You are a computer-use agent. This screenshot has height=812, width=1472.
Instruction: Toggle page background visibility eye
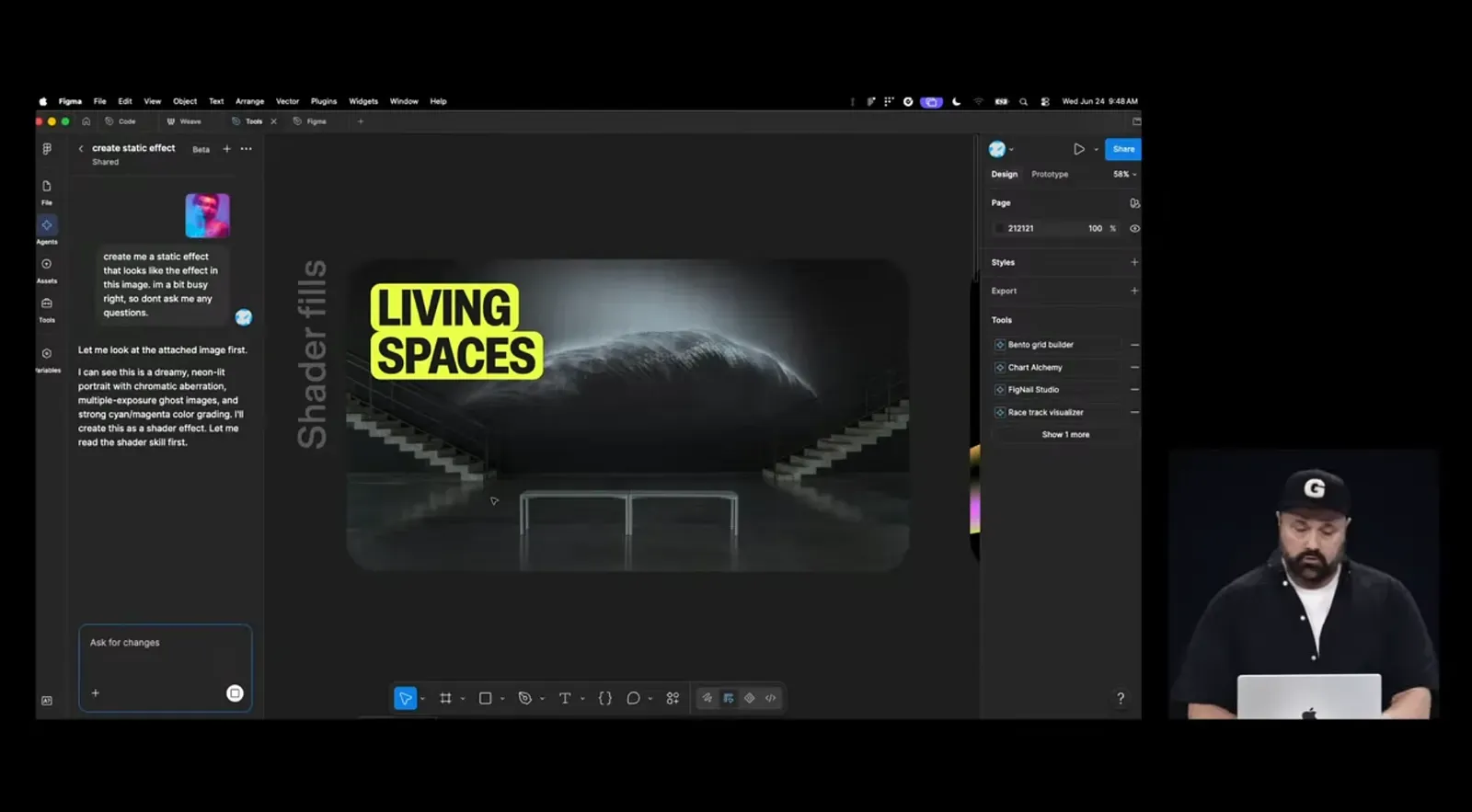coord(1134,228)
